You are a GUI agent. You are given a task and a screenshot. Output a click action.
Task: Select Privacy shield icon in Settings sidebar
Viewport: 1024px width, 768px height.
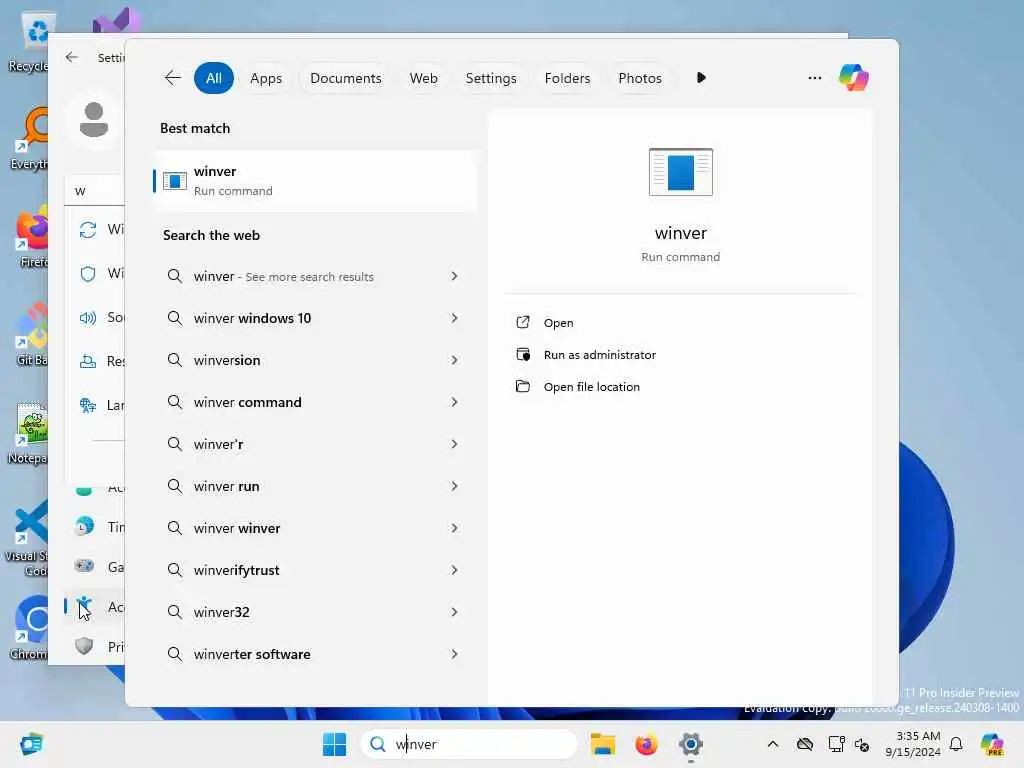[84, 647]
